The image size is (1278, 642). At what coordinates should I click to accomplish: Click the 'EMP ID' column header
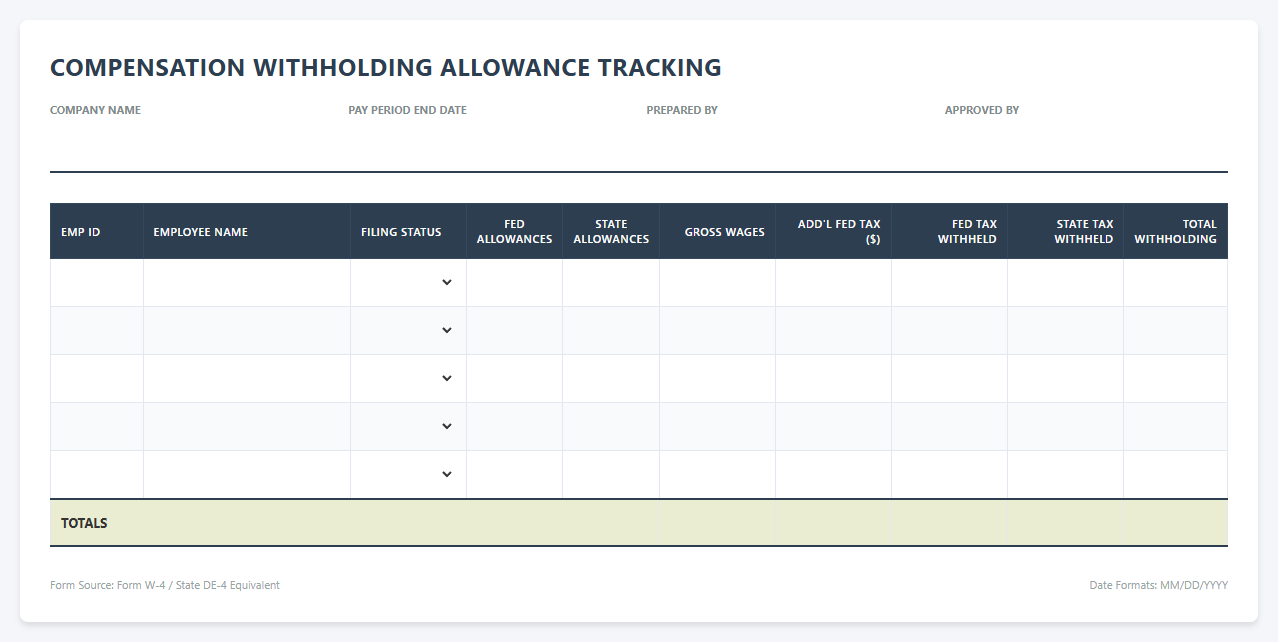point(97,232)
